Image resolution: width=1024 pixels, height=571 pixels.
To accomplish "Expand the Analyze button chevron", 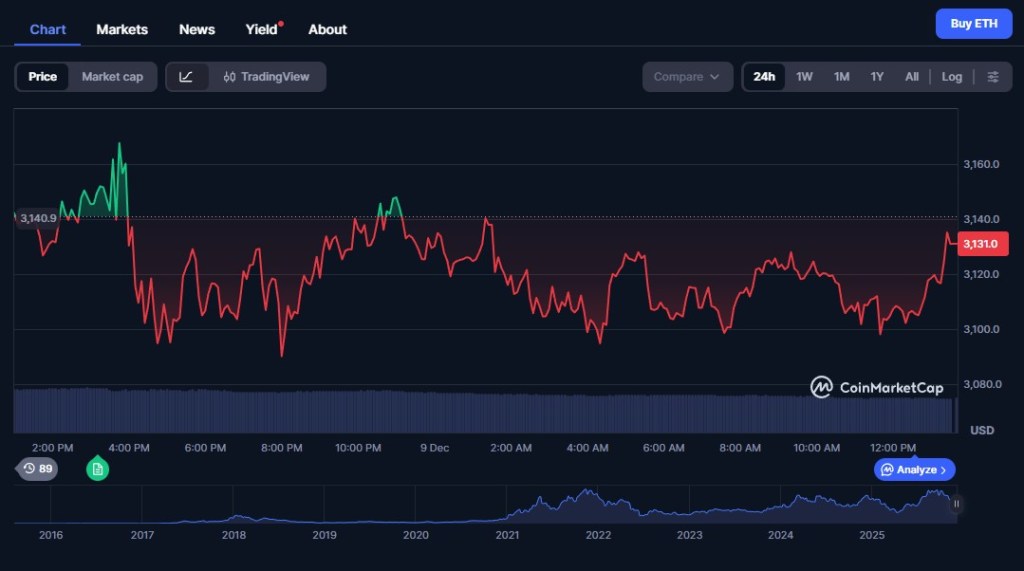I will pyautogui.click(x=943, y=470).
